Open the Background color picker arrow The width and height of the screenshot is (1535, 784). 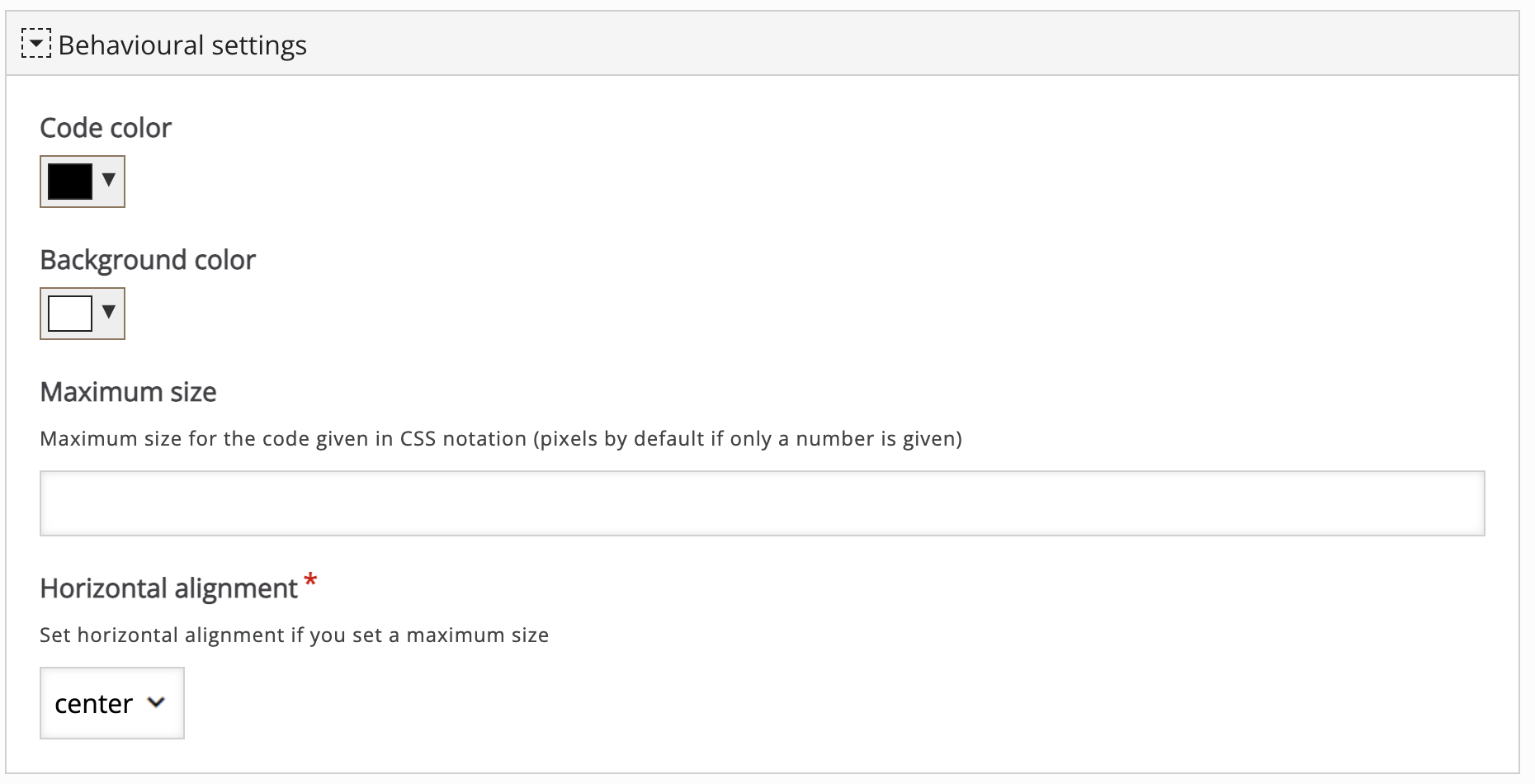click(x=108, y=312)
